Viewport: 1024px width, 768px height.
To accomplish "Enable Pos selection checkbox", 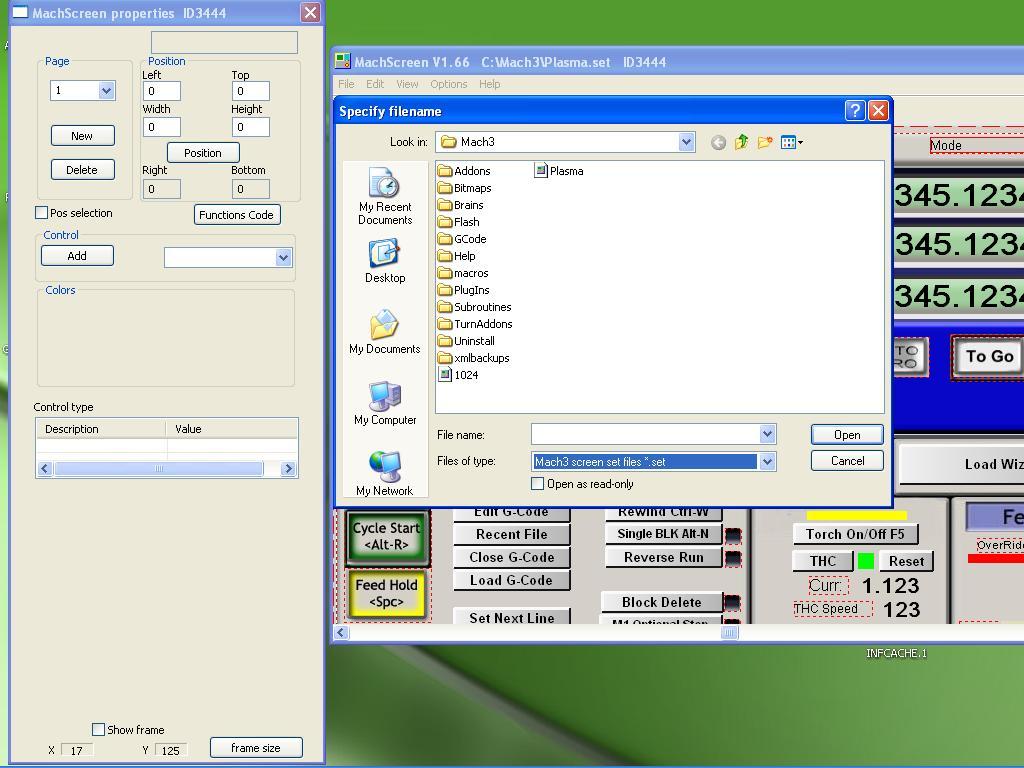I will [41, 213].
